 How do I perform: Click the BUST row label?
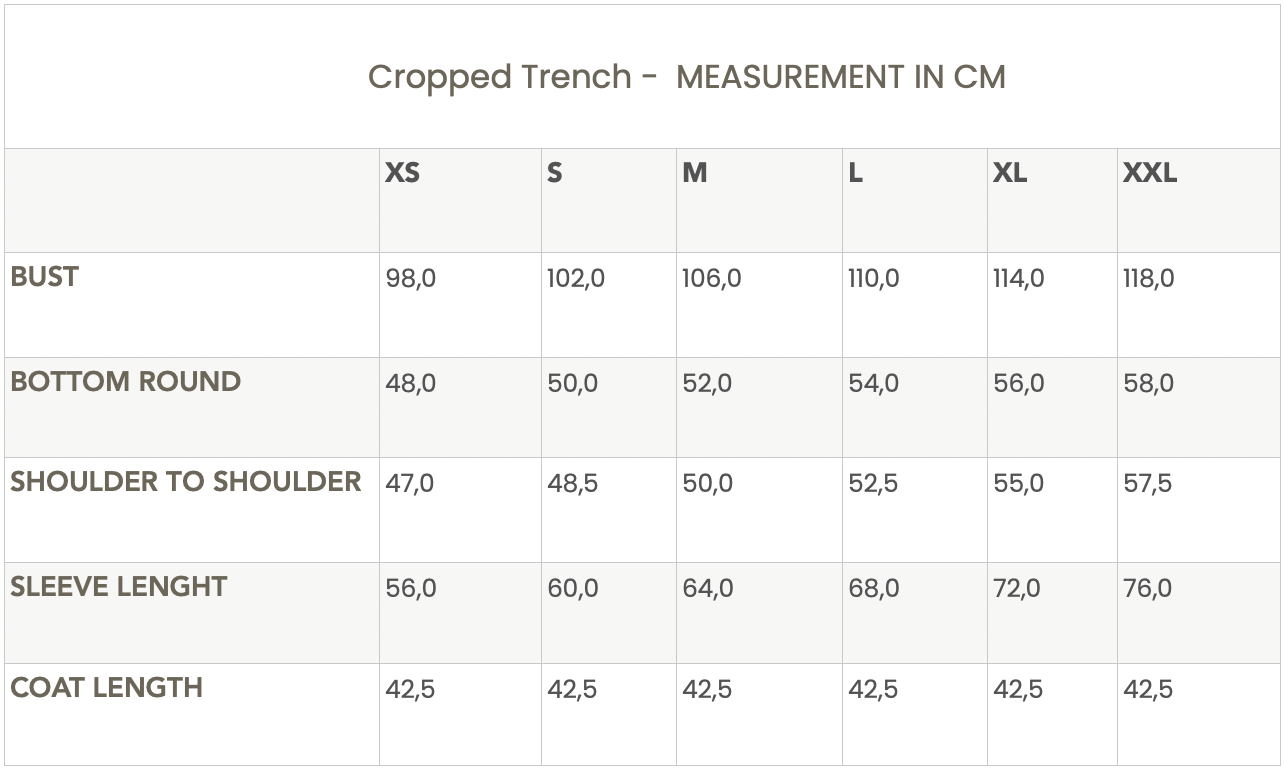(x=44, y=277)
